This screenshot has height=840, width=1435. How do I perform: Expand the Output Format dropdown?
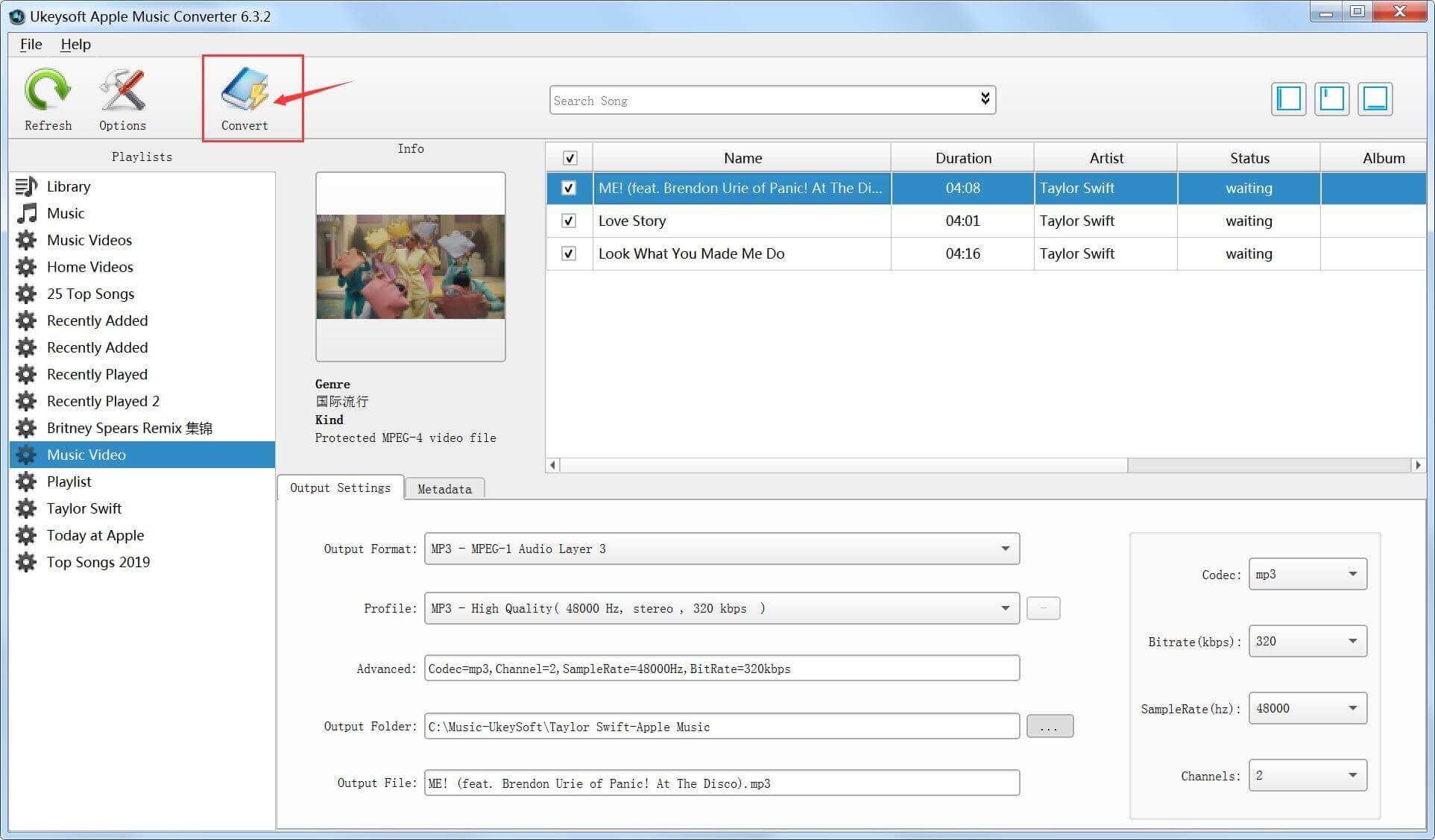click(1006, 548)
